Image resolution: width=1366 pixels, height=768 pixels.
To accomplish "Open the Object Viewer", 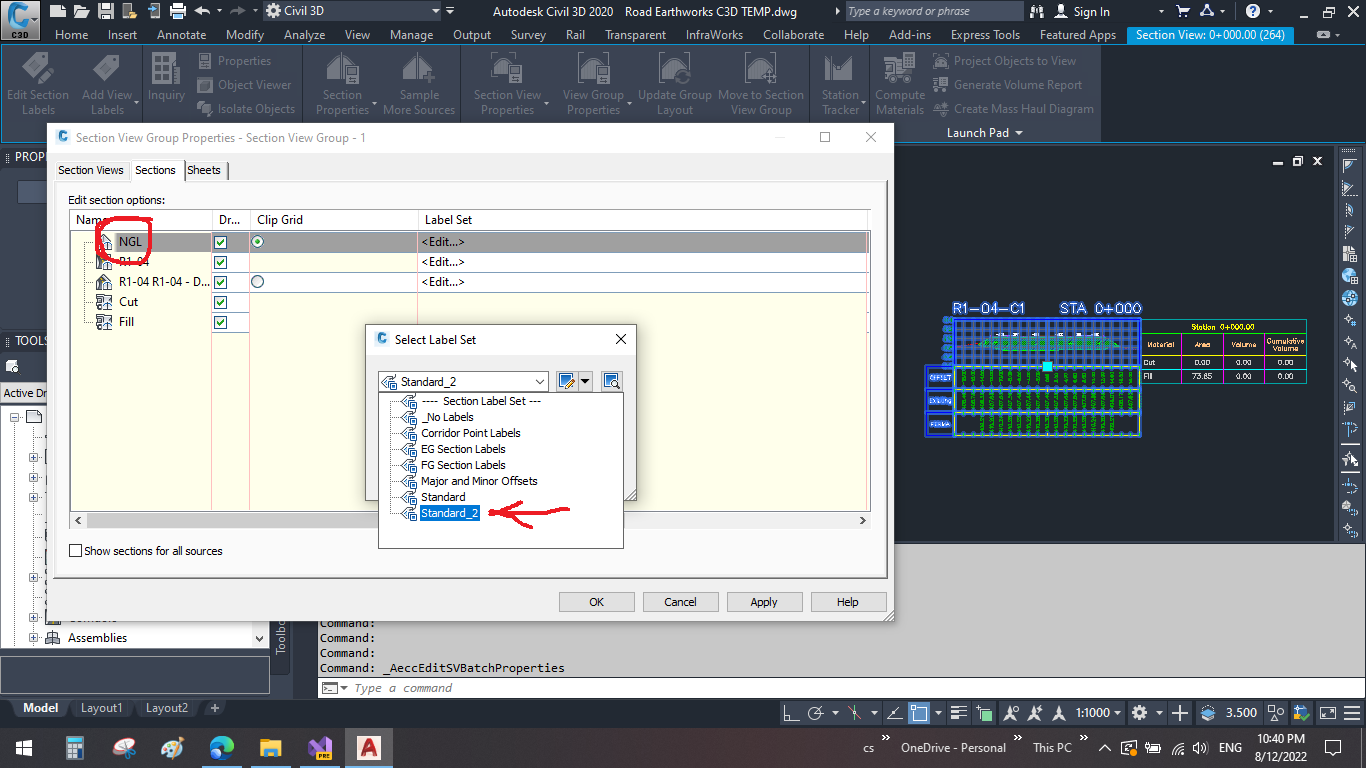I will (245, 85).
